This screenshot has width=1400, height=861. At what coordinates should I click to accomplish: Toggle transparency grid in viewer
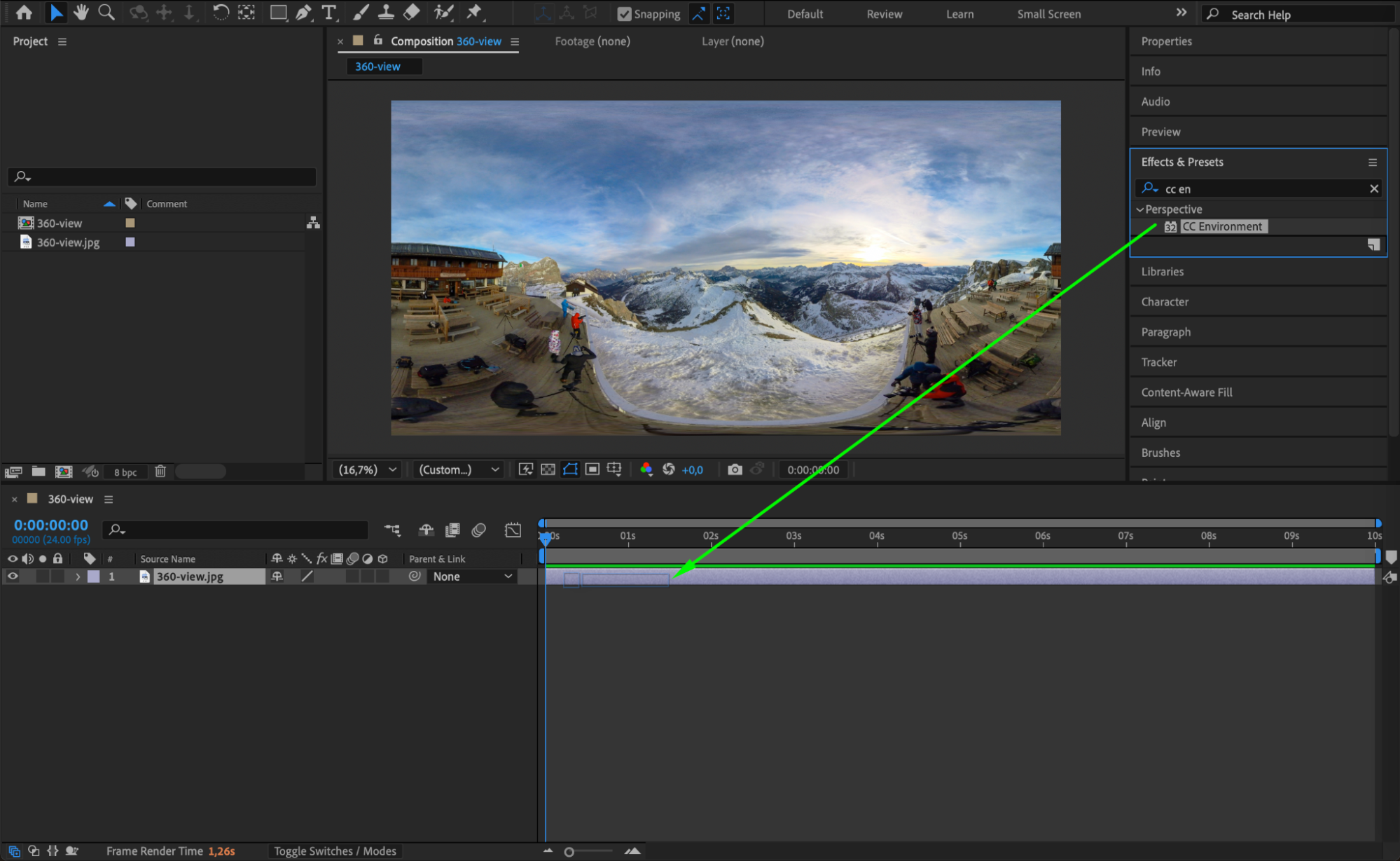(x=548, y=469)
